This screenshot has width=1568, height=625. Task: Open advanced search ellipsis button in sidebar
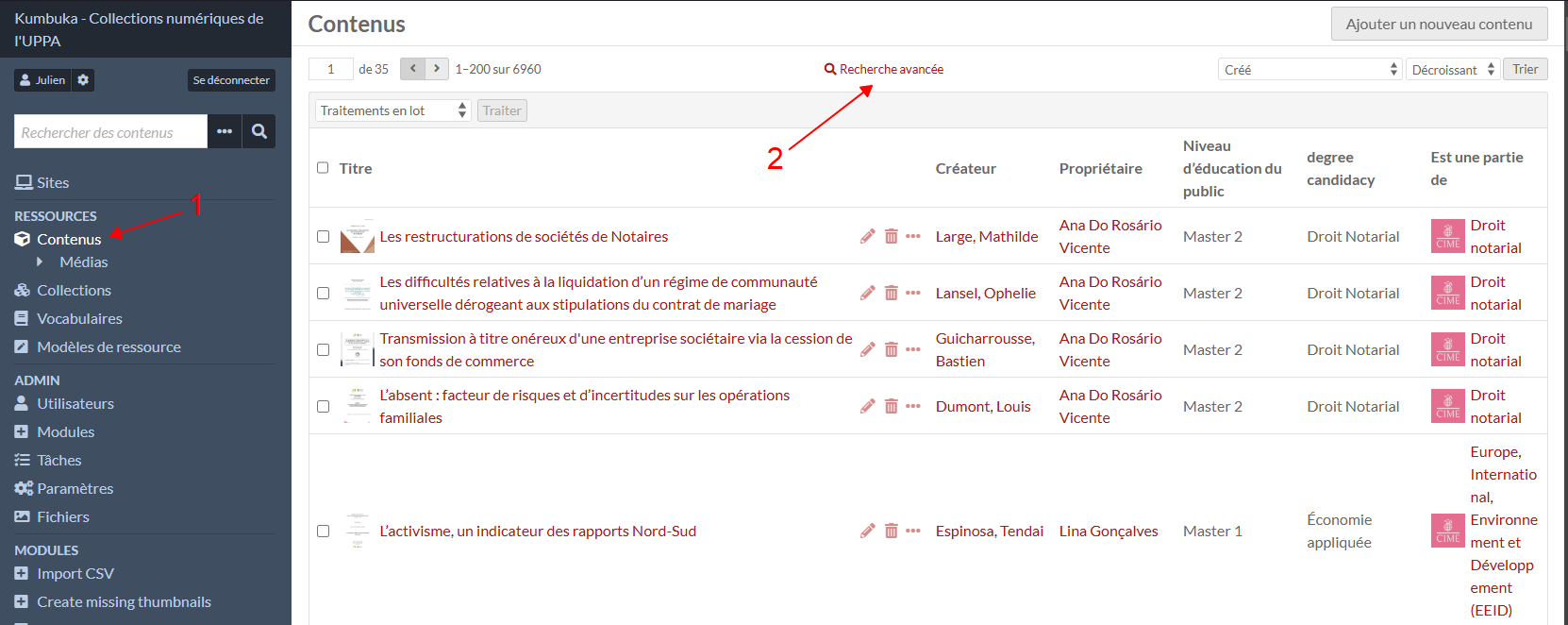pyautogui.click(x=225, y=131)
